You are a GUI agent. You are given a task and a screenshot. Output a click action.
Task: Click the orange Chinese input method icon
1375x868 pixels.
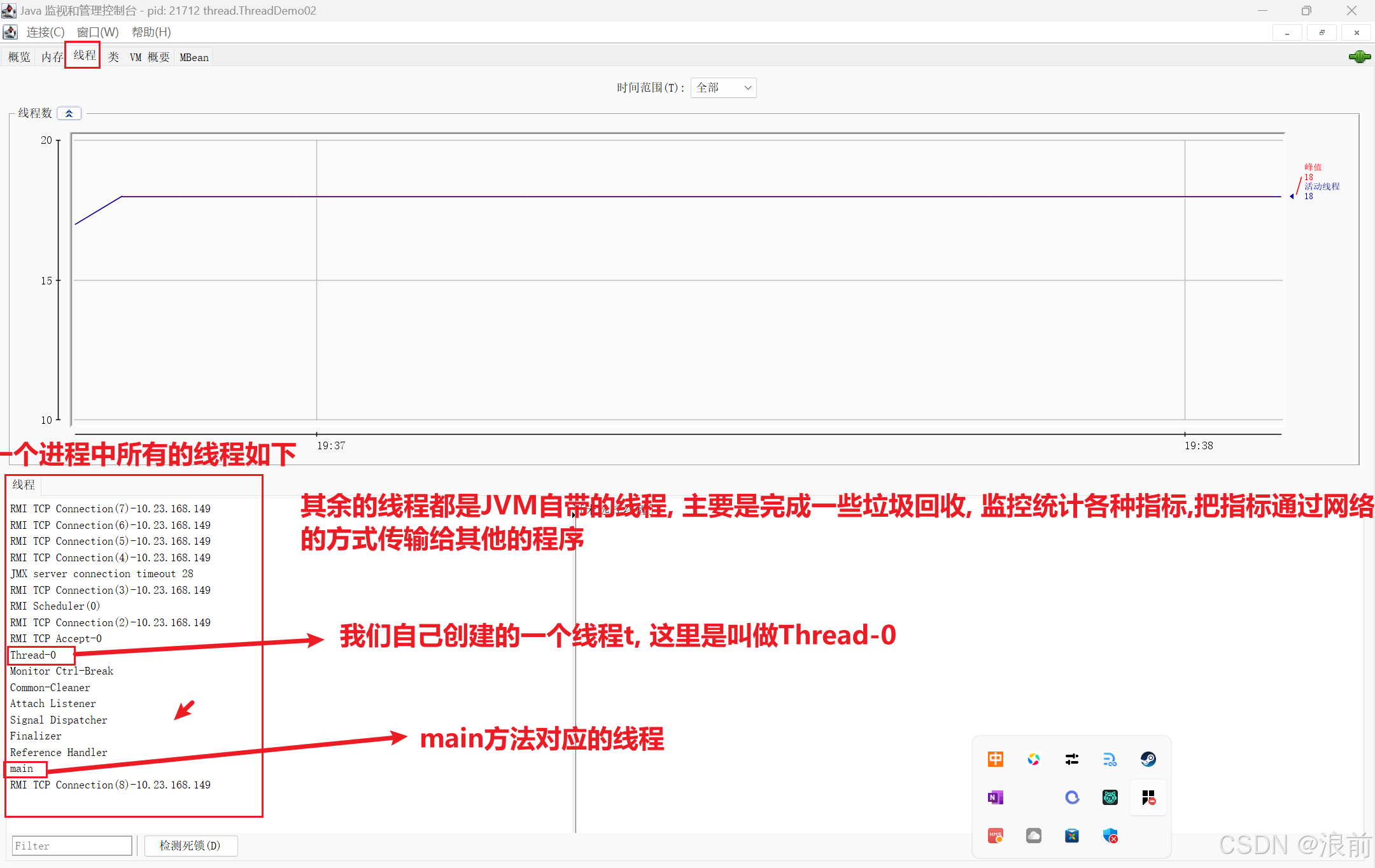995,759
